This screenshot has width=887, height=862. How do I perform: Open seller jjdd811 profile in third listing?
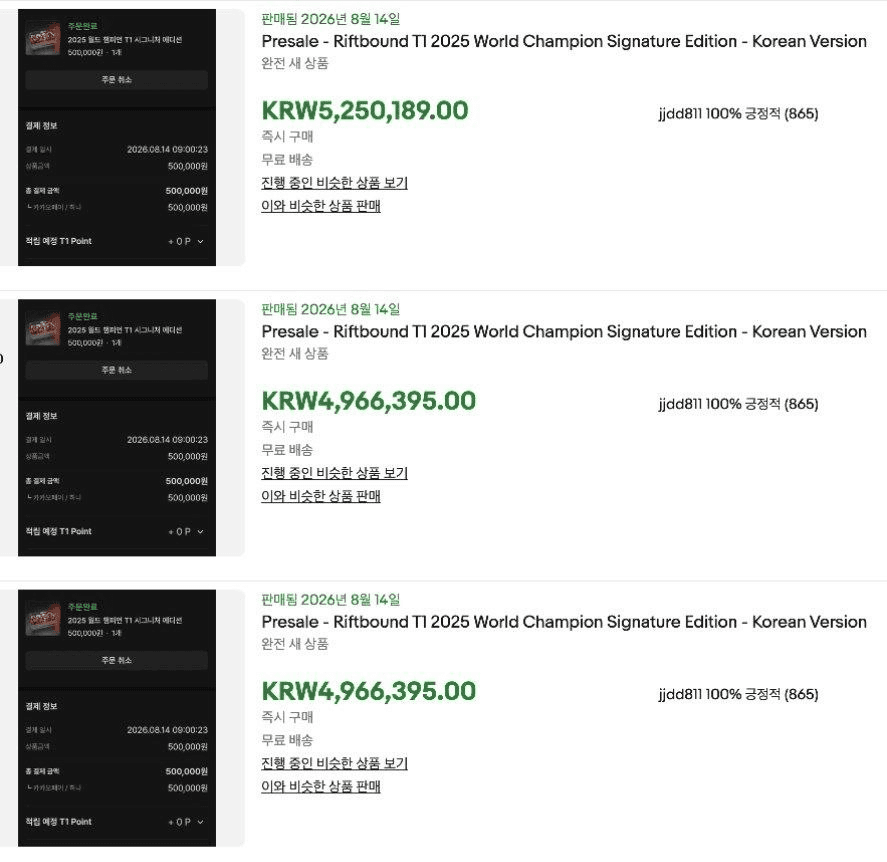point(680,694)
